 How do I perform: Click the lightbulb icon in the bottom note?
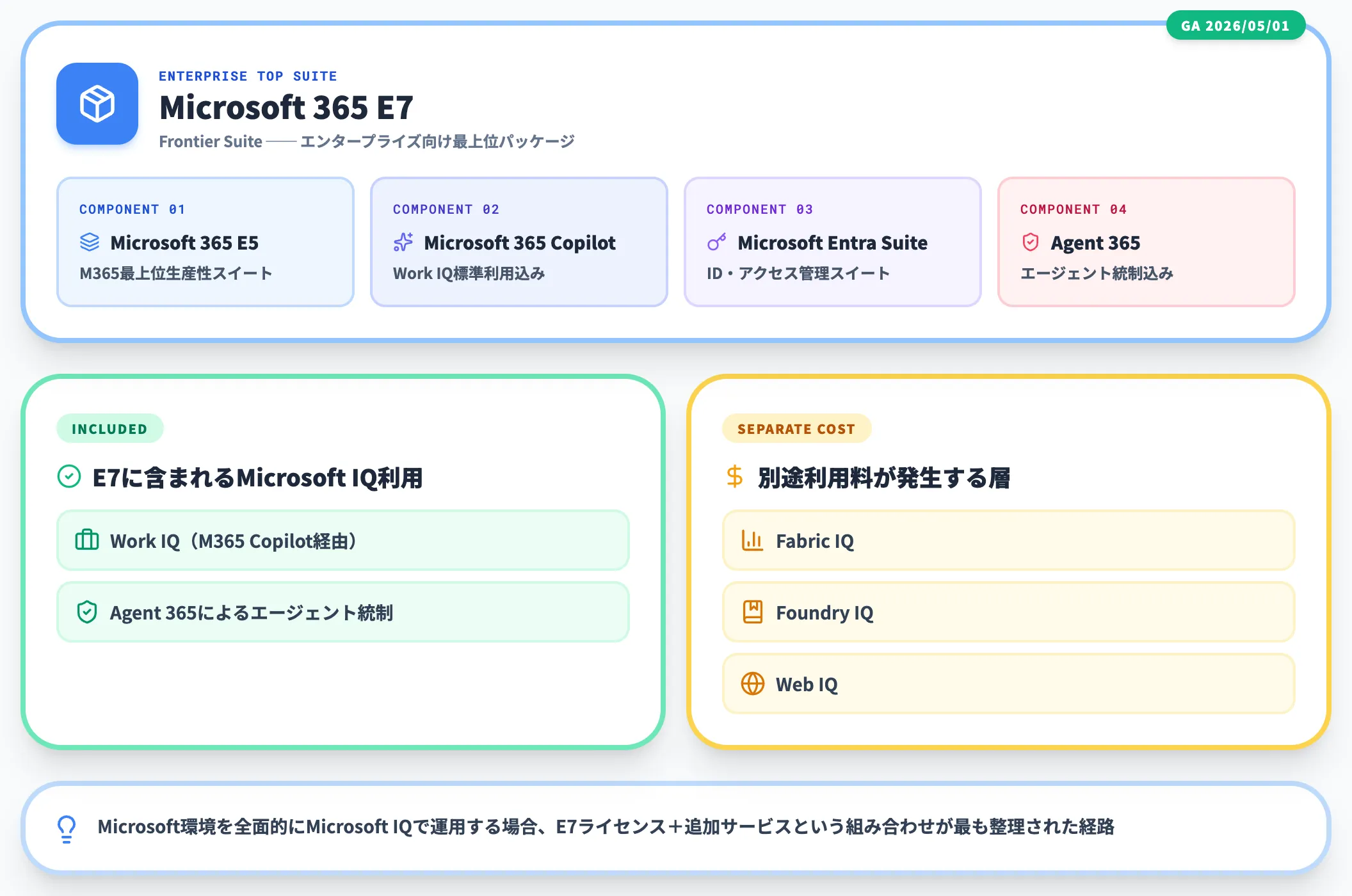[x=67, y=828]
